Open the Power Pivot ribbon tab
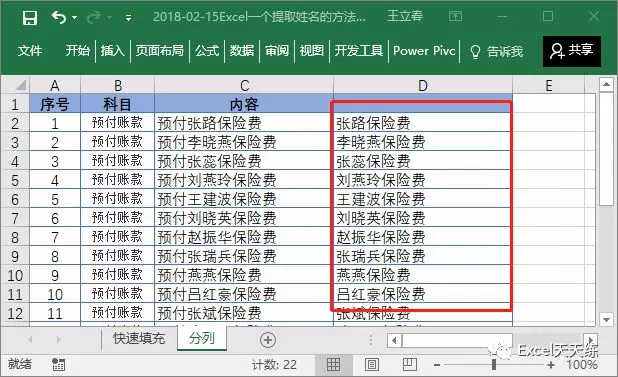The width and height of the screenshot is (618, 377). (424, 50)
